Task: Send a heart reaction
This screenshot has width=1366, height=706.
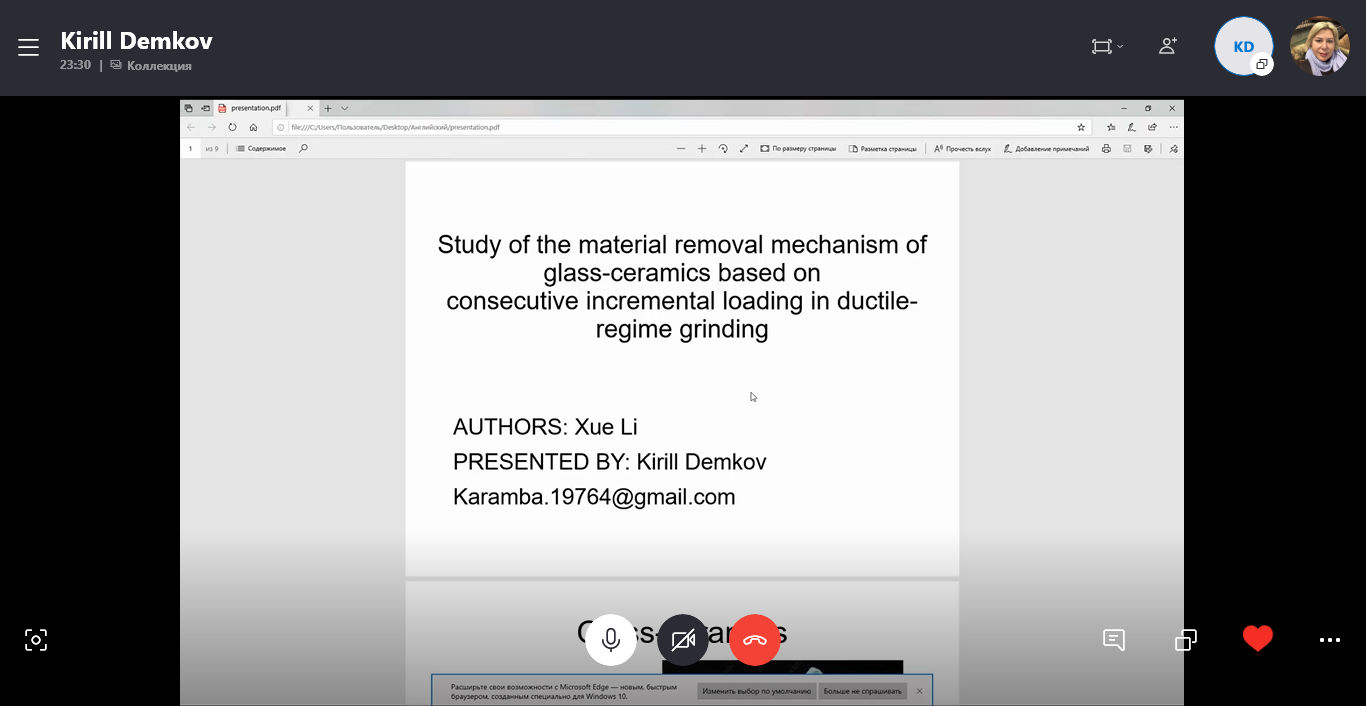Action: coord(1257,638)
